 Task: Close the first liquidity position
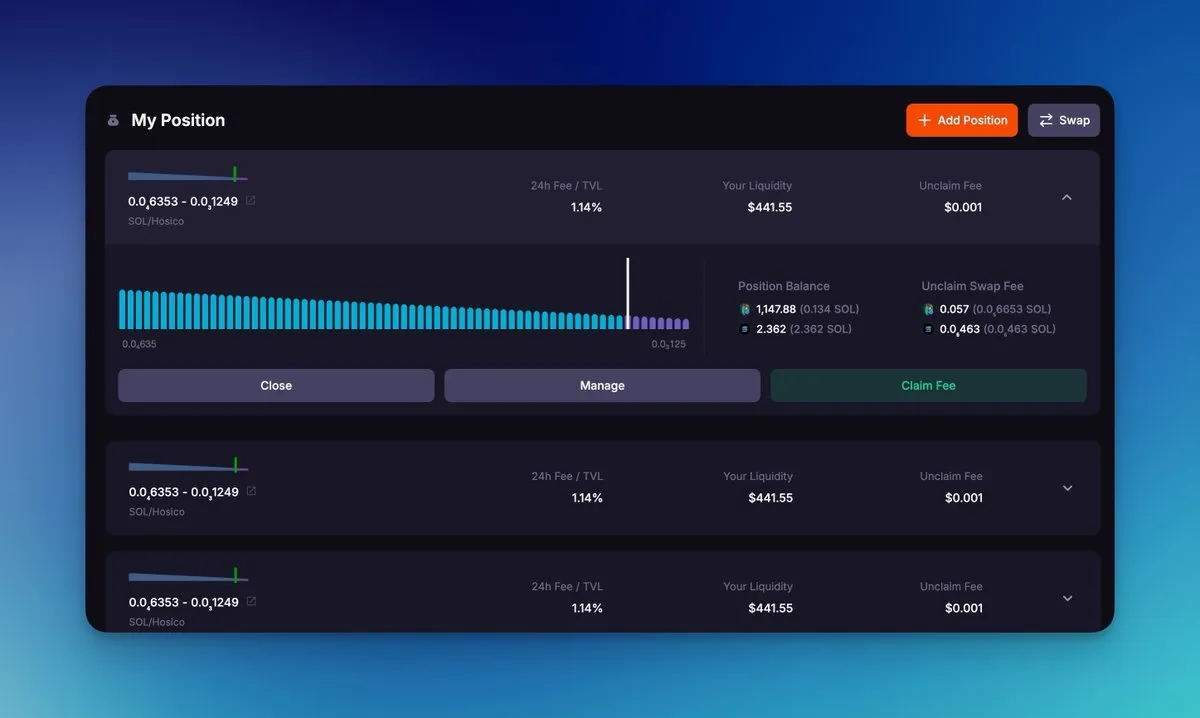(x=276, y=386)
